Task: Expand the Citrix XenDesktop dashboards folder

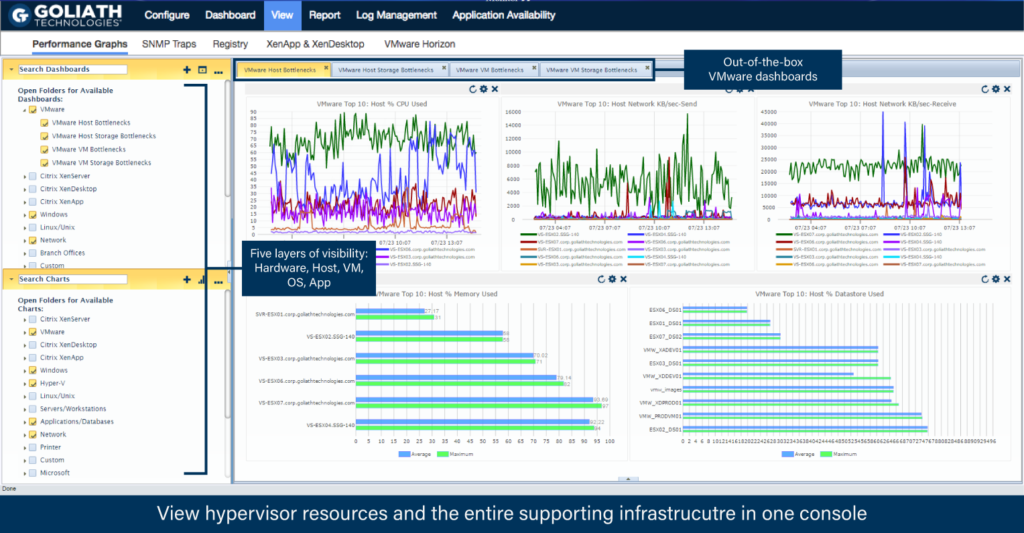Action: point(24,188)
